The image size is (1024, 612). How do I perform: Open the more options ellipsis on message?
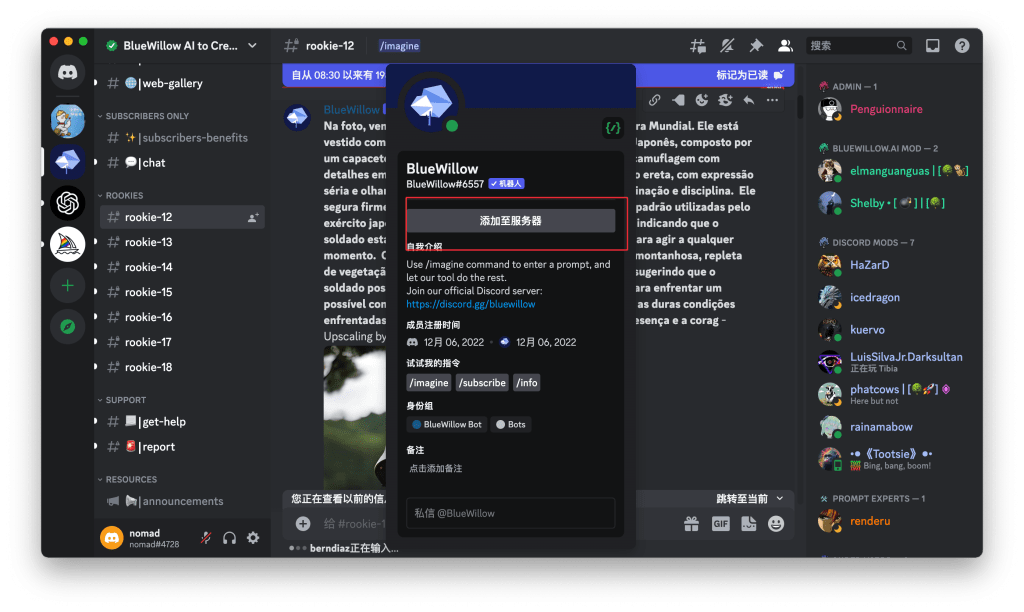point(773,100)
